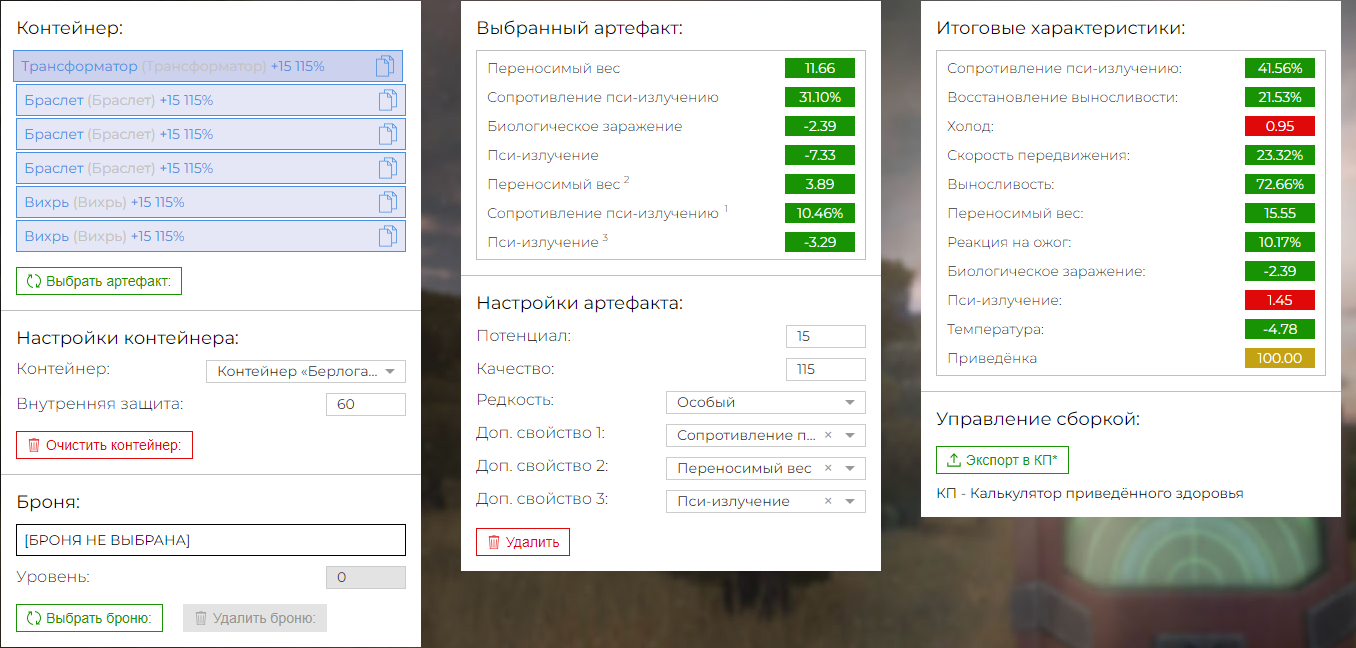The height and width of the screenshot is (648, 1356).
Task: Clear Доп. свойство 3 with the × icon
Action: pyautogui.click(x=828, y=501)
